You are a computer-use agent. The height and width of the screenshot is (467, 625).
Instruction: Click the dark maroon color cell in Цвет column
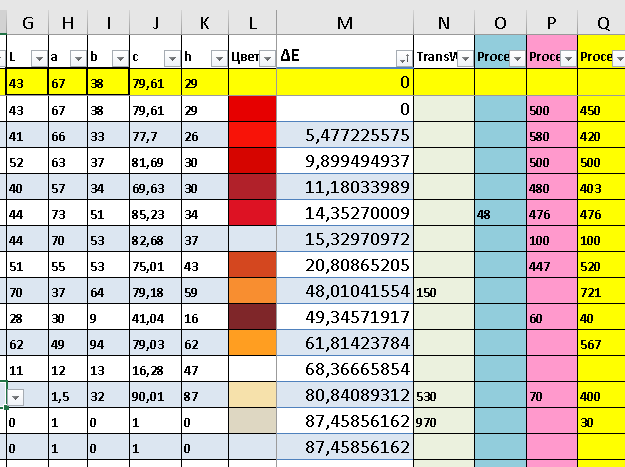point(252,317)
